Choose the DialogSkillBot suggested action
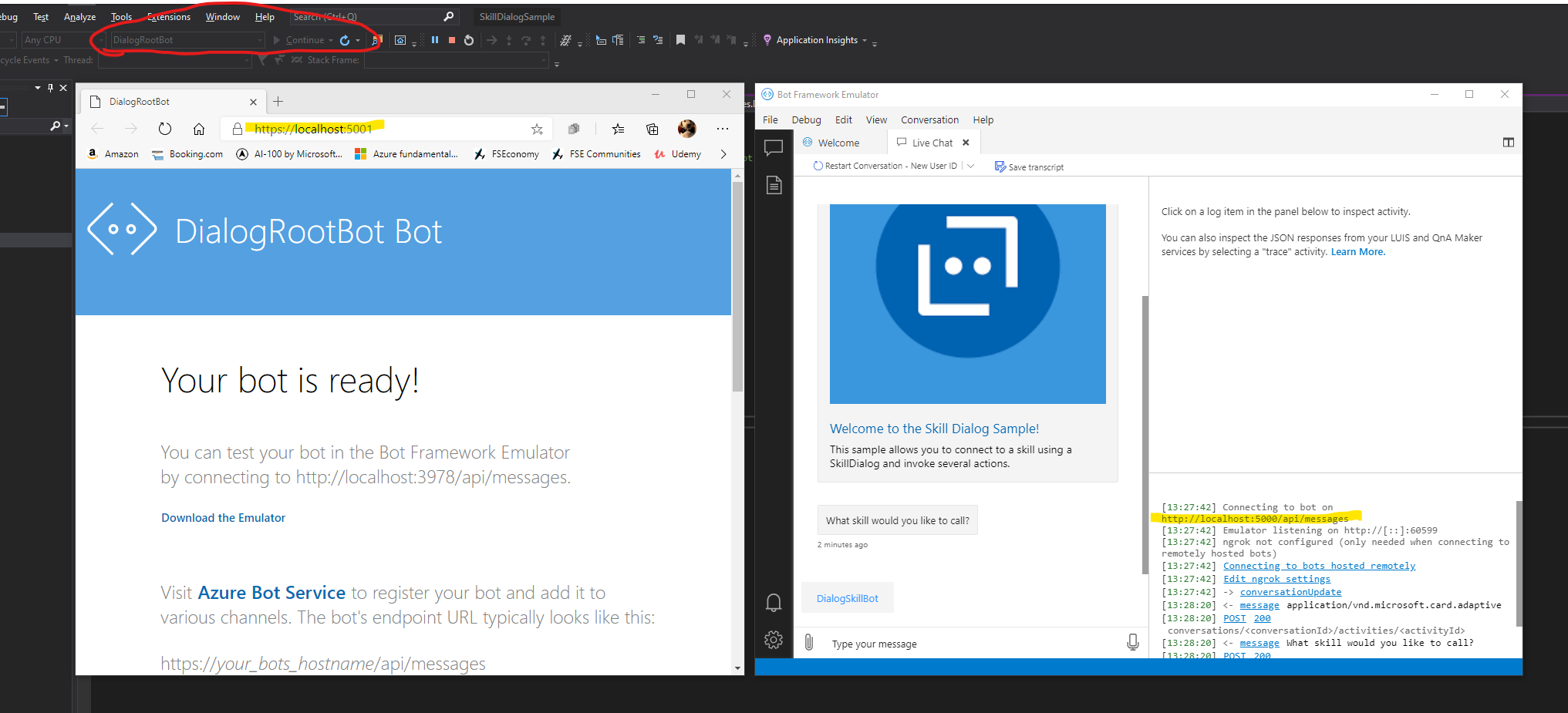 847,598
